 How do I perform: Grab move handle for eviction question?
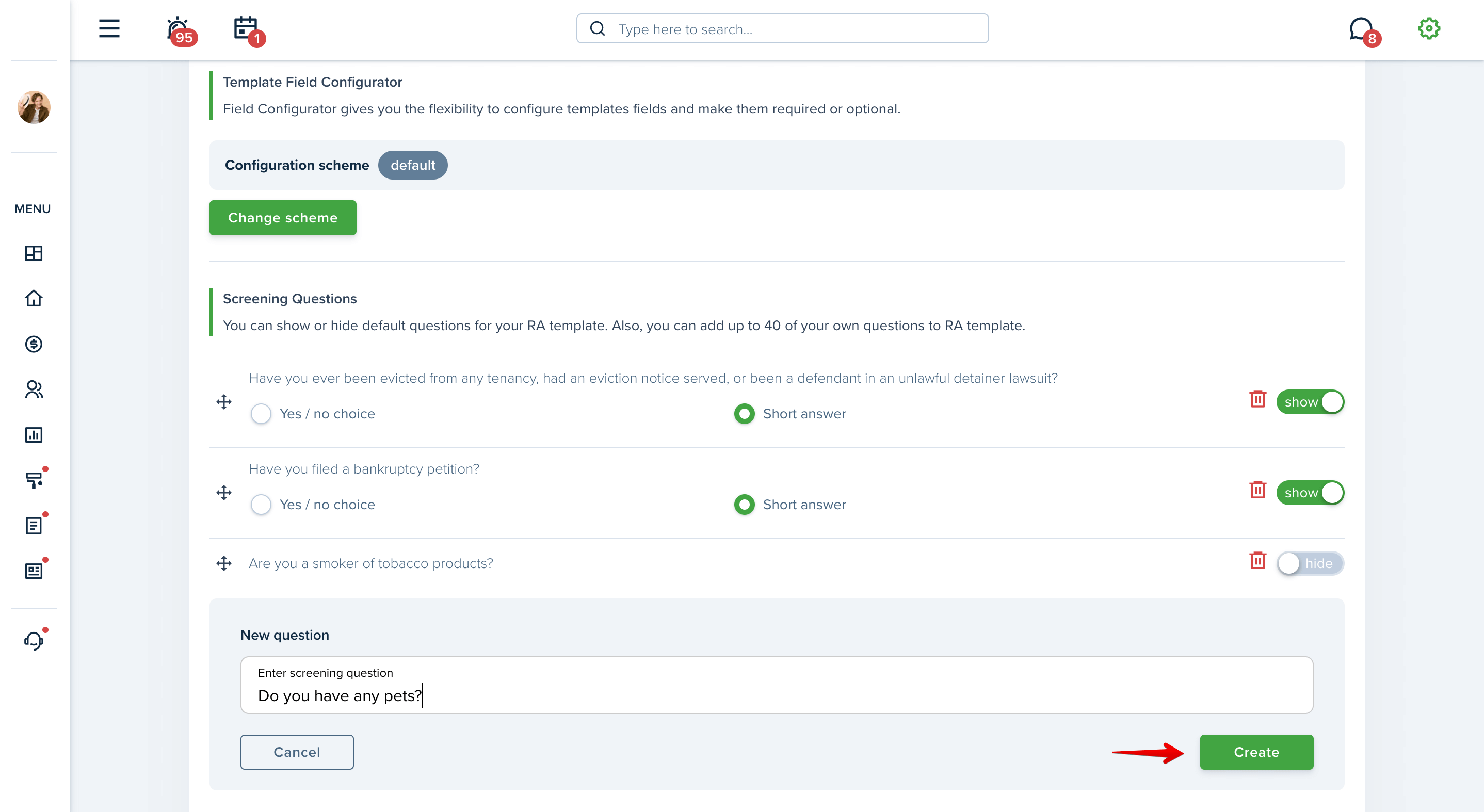point(224,401)
